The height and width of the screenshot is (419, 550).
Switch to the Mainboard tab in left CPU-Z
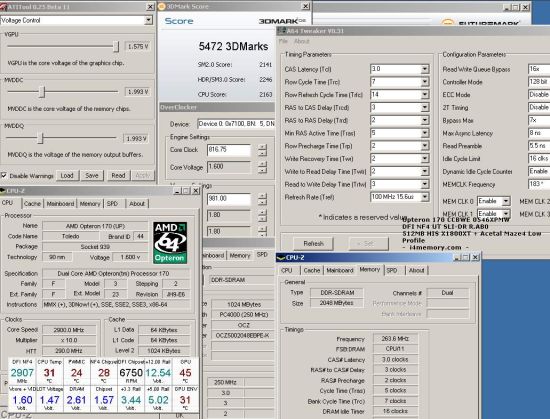(60, 204)
